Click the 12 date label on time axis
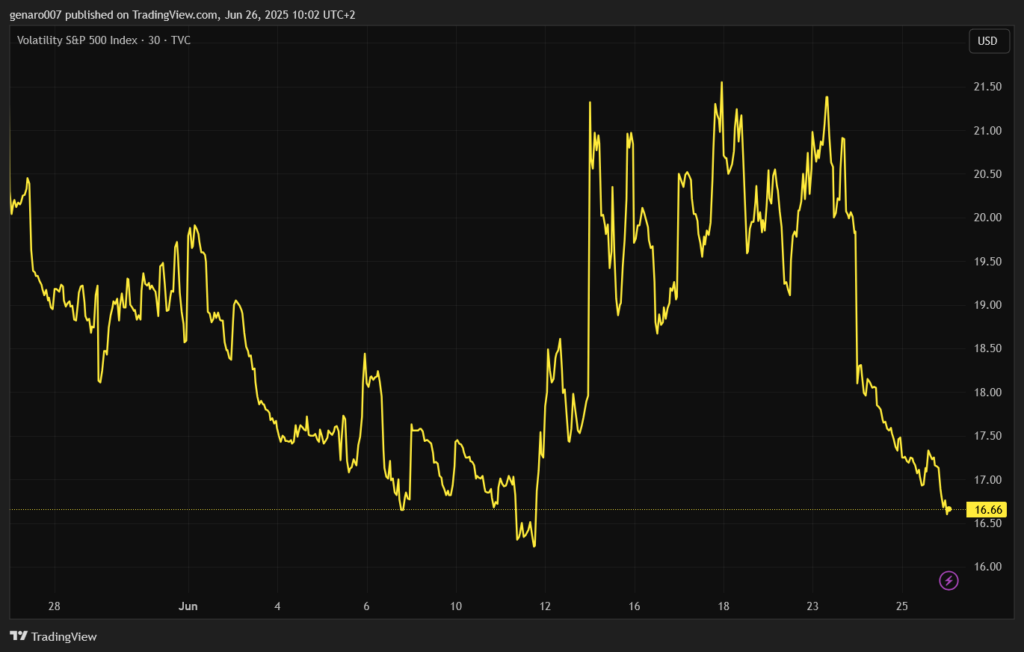Image resolution: width=1024 pixels, height=652 pixels. click(x=545, y=606)
